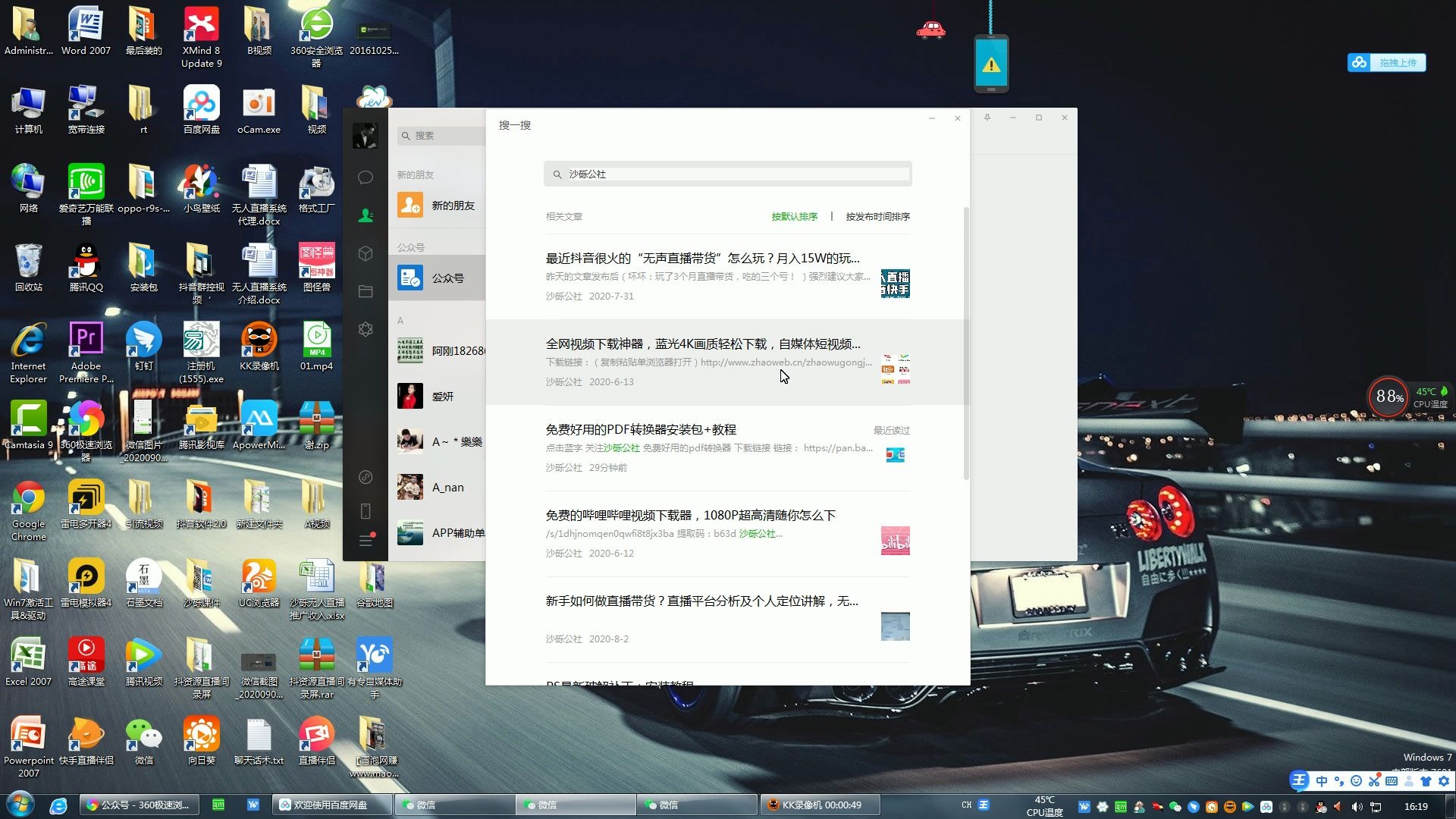Open the WeChat chats icon in sidebar
This screenshot has width=1456, height=819.
click(366, 177)
